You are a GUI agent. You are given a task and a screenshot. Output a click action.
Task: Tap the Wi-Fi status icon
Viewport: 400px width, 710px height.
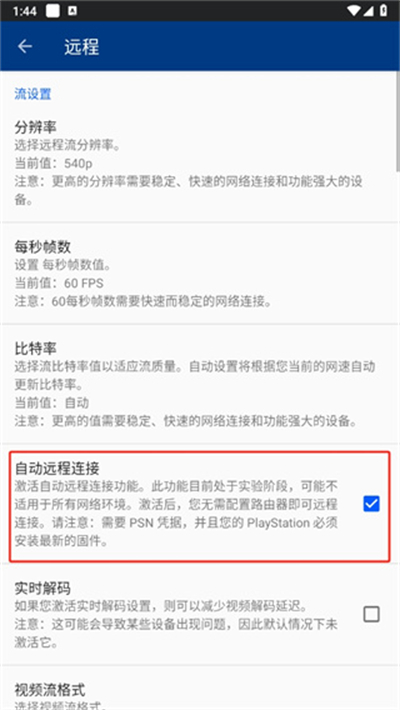(354, 11)
